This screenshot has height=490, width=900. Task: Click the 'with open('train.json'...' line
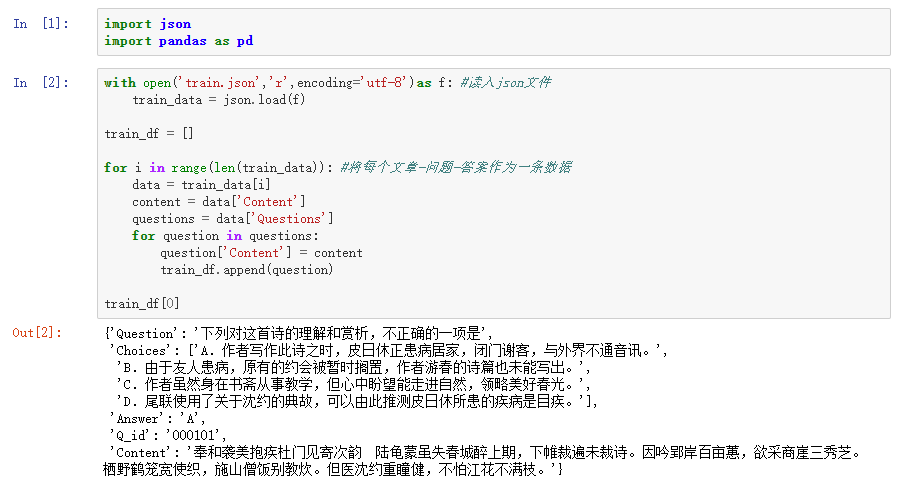(x=327, y=83)
